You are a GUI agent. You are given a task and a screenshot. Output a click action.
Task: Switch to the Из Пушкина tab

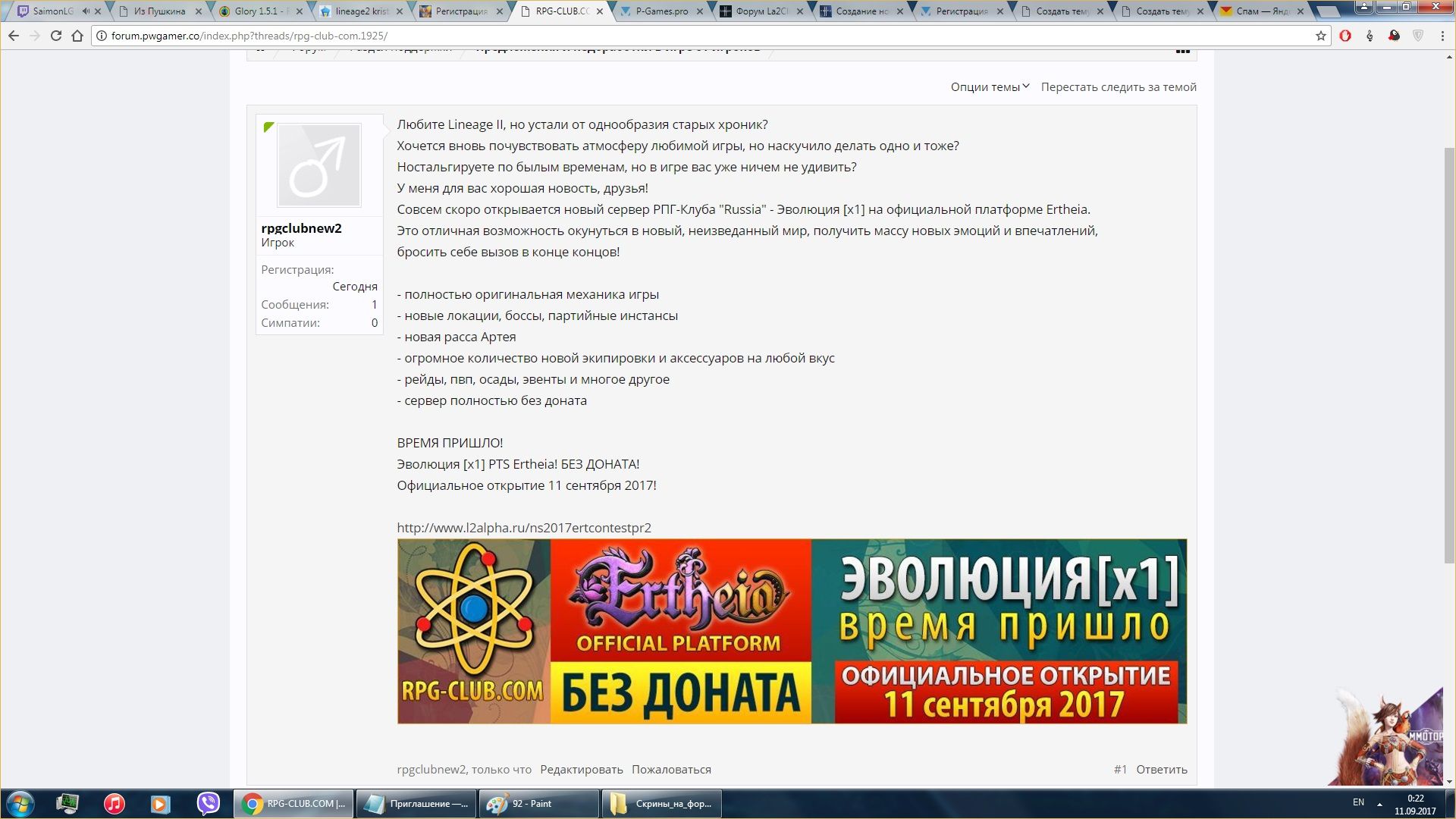[159, 11]
